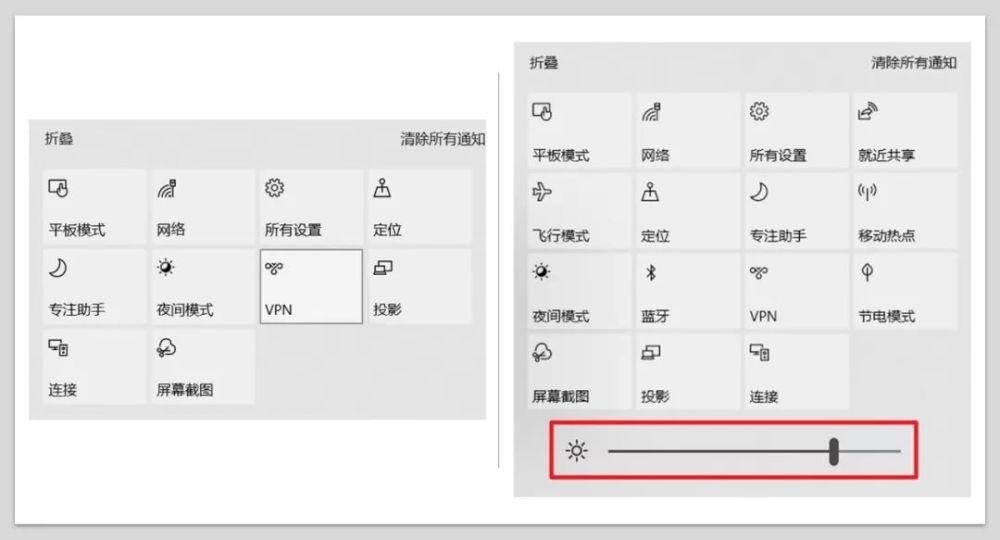Viewport: 1000px width, 540px height.
Task: Click 清除所有通知 in left panel
Action: [443, 138]
